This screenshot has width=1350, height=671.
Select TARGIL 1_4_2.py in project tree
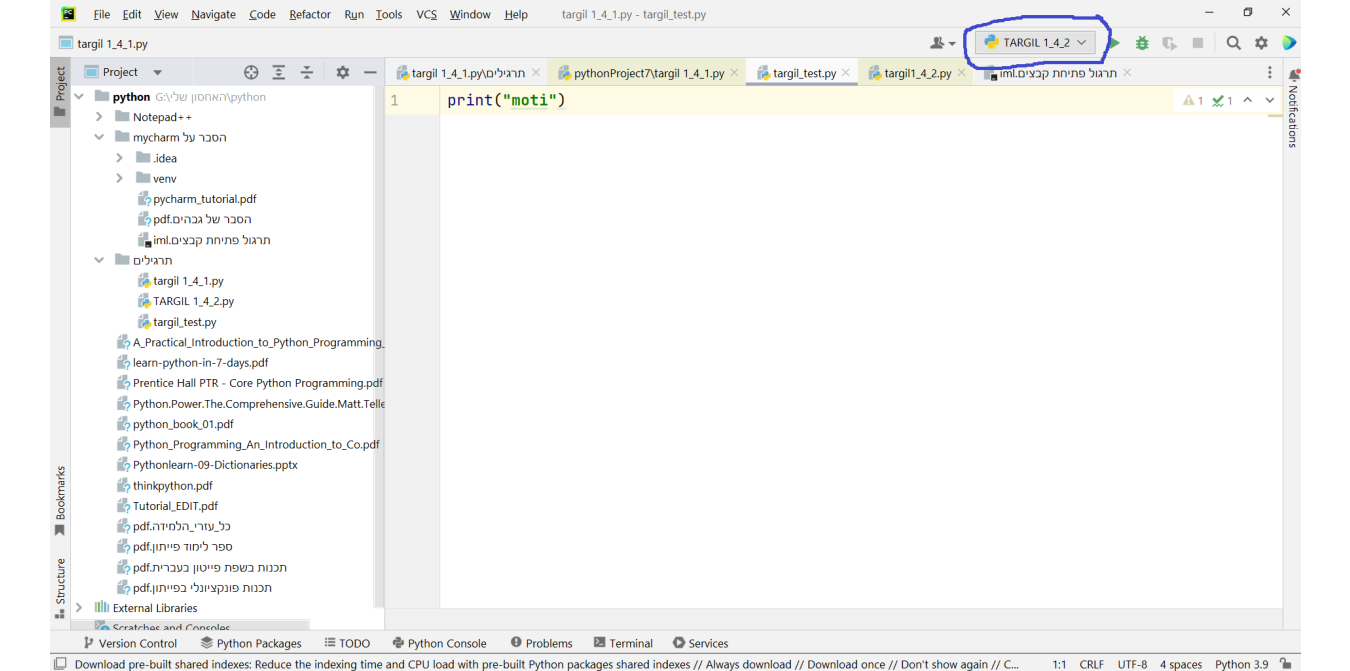pos(185,301)
